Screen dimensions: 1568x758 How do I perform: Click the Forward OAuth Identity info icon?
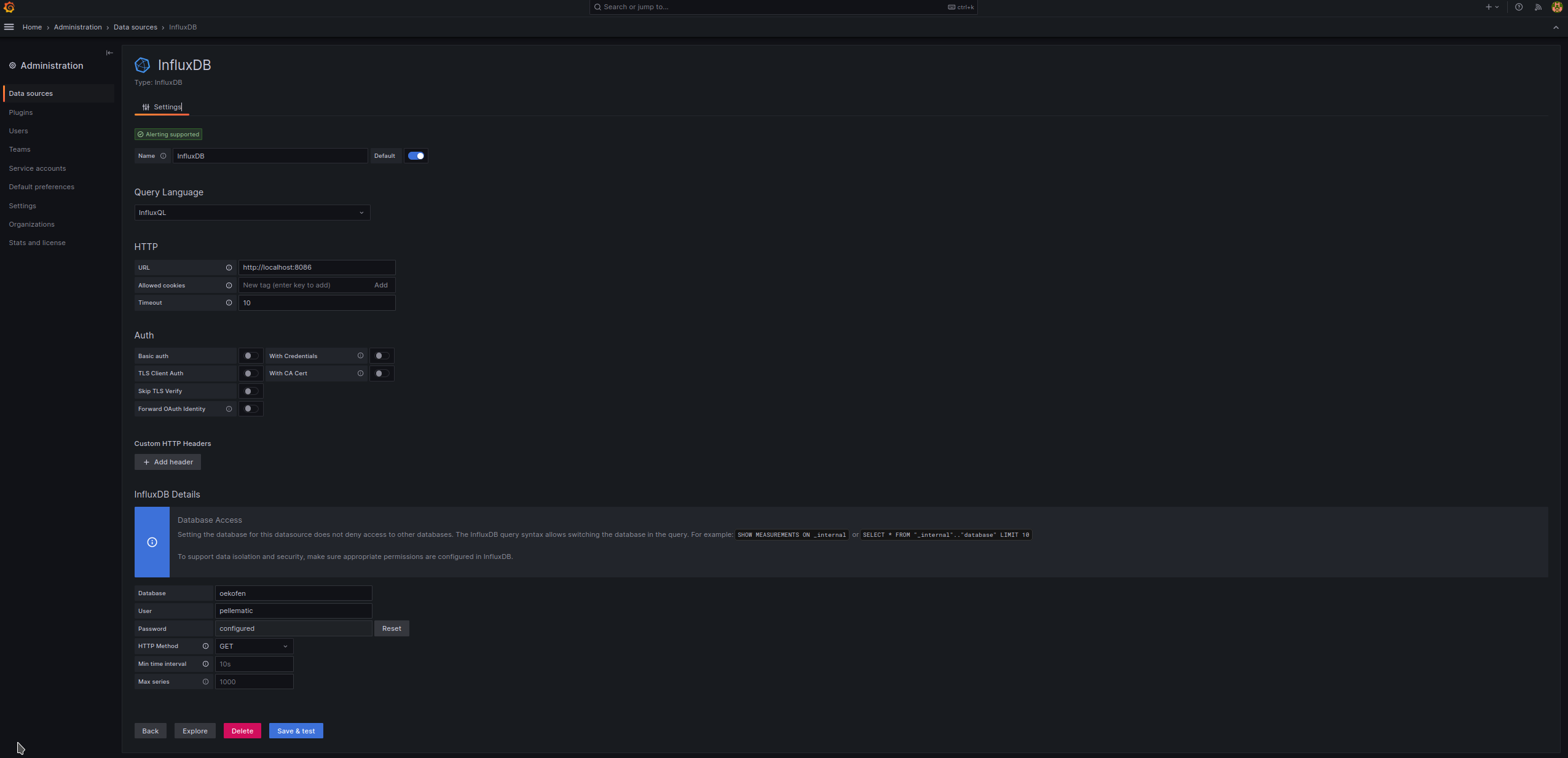(x=229, y=409)
